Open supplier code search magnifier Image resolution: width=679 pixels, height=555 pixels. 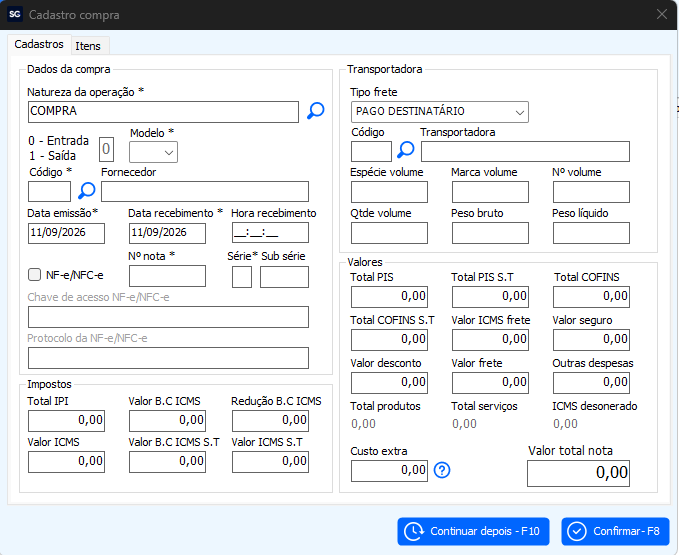[87, 190]
